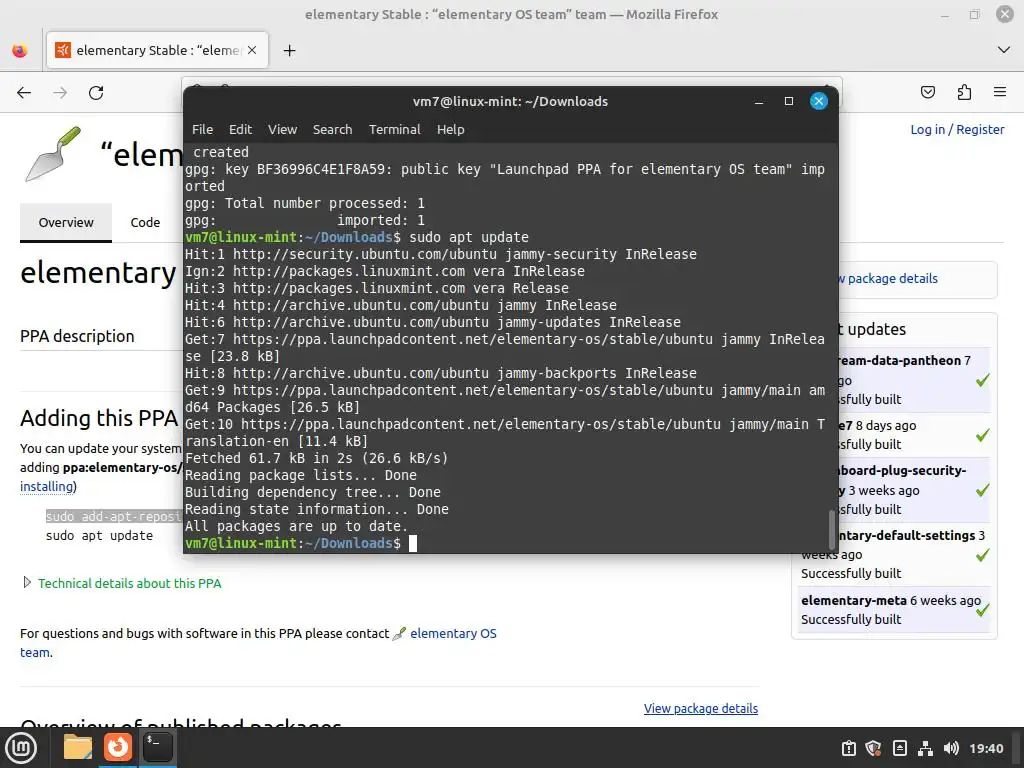Open the Terminal menu in terminal menubar
Viewport: 1024px width, 768px height.
[x=394, y=129]
